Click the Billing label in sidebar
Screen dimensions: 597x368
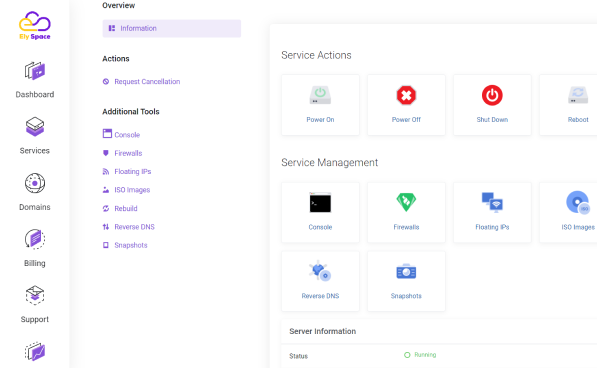point(35,263)
